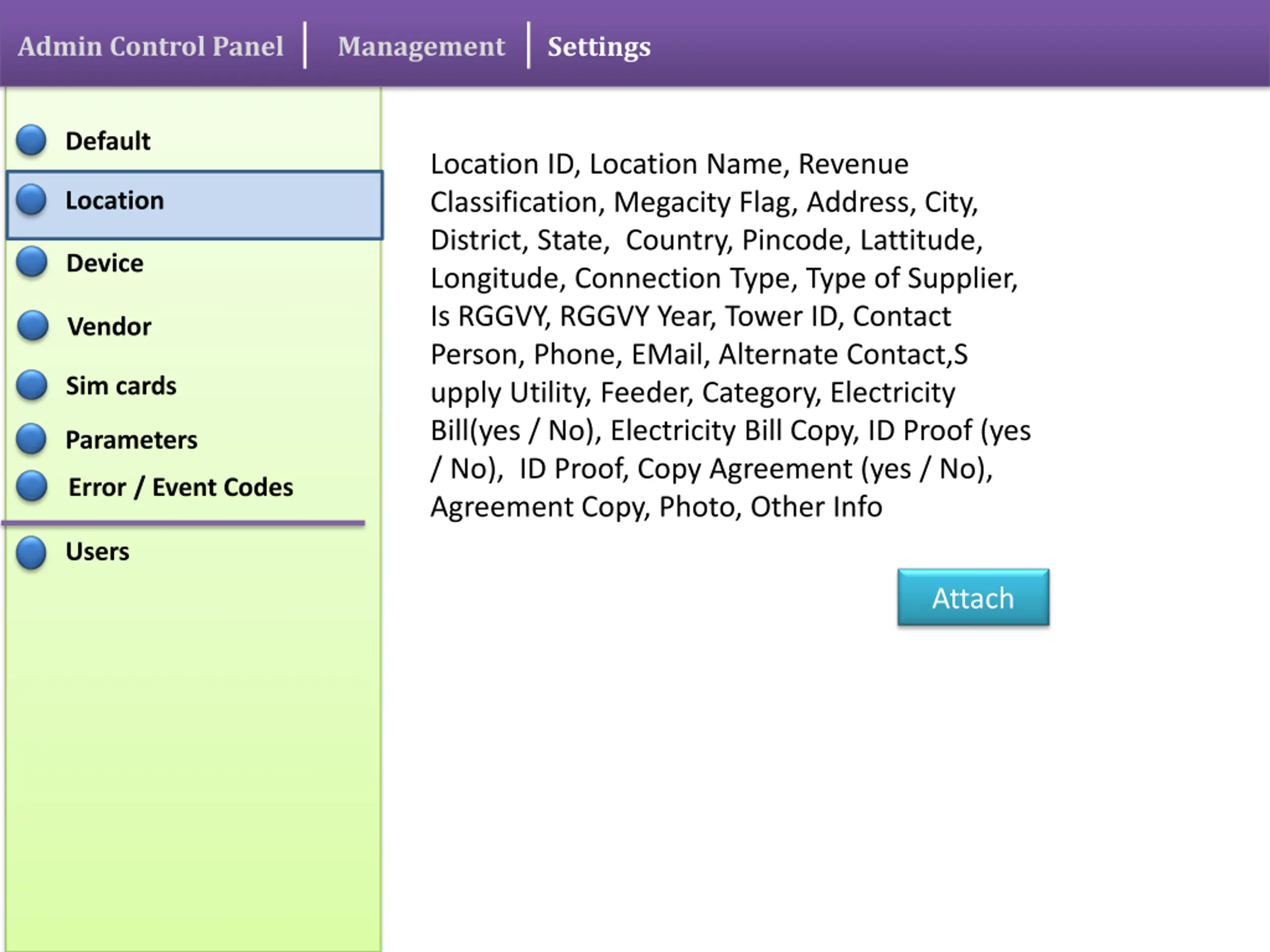Open the Device sidebar item
This screenshot has height=952, width=1270.
[x=105, y=263]
